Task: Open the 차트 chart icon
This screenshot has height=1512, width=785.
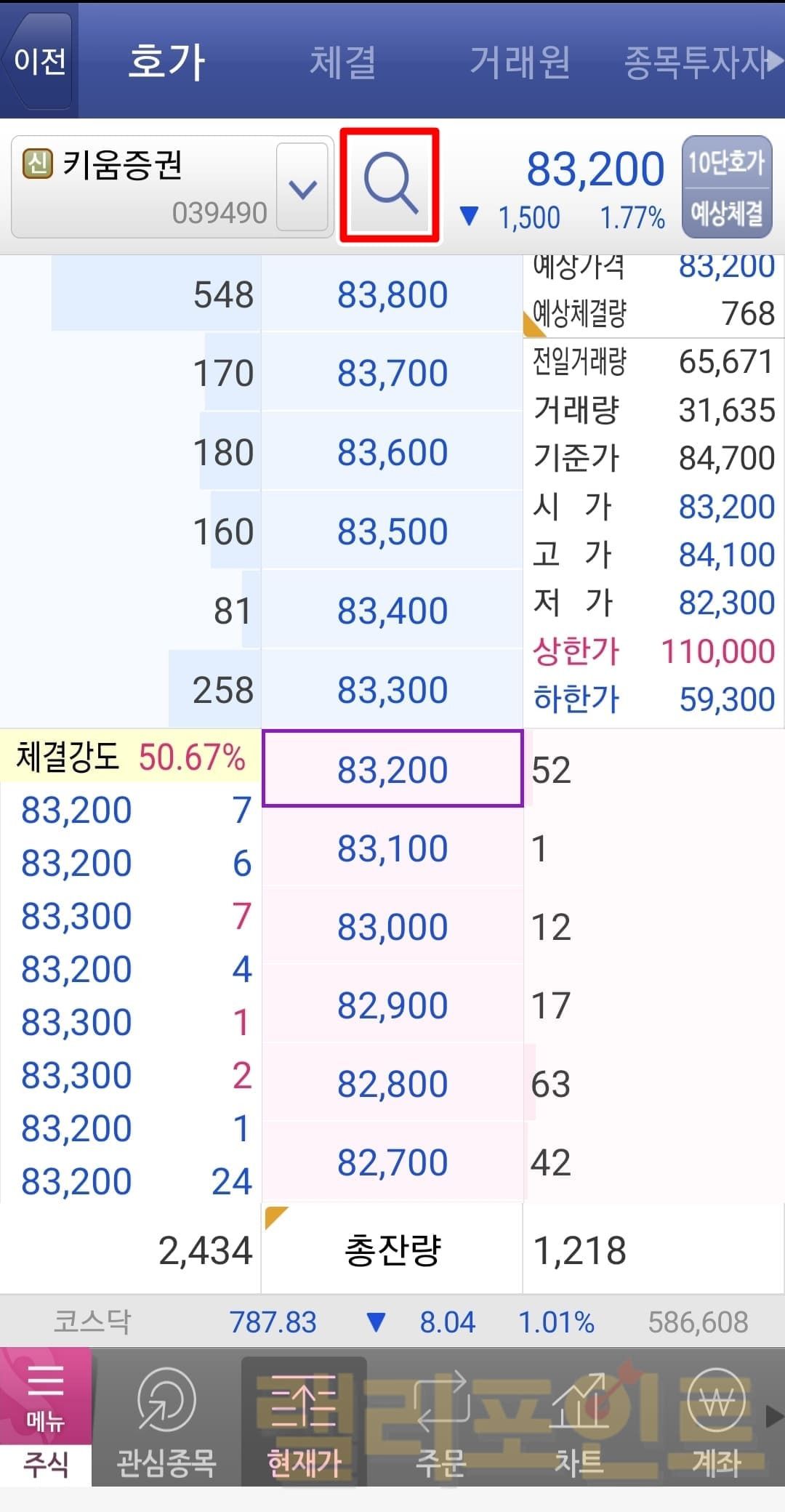Action: click(x=579, y=1418)
